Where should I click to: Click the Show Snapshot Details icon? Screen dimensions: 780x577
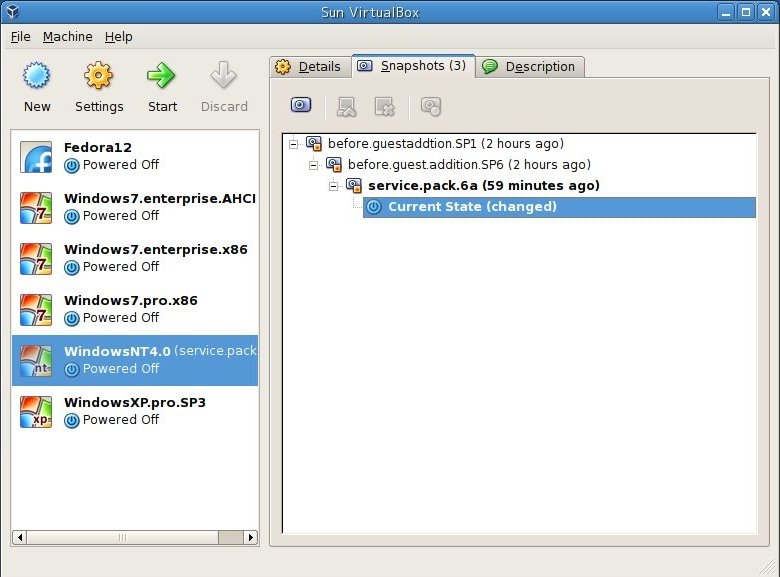click(431, 106)
